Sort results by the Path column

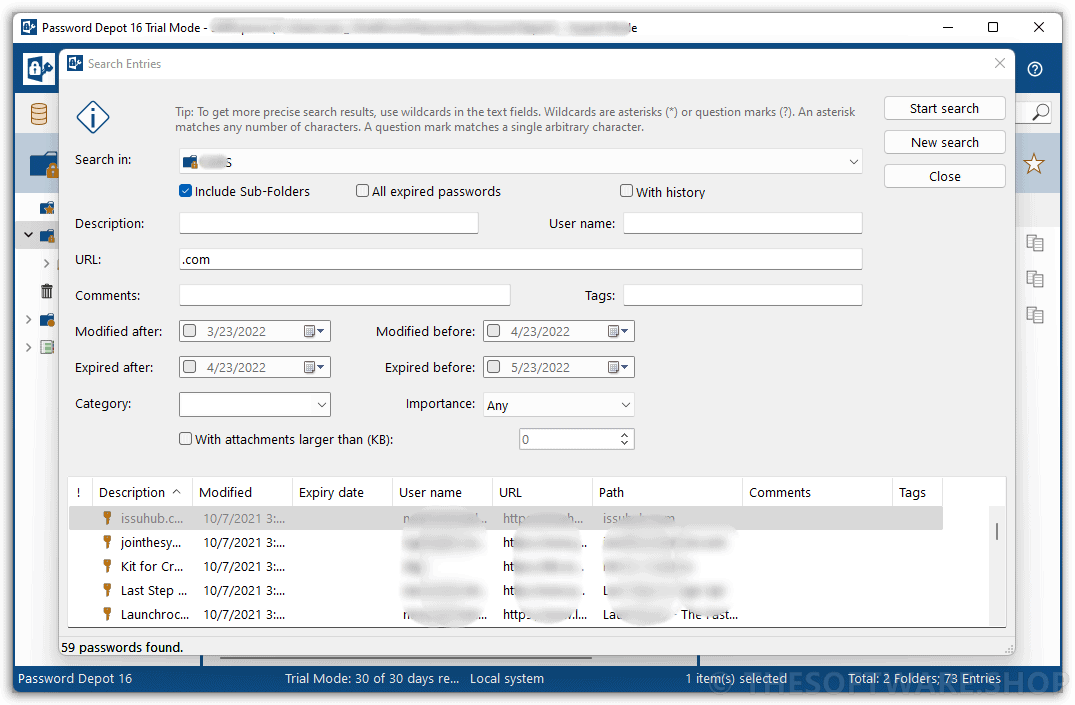click(668, 492)
